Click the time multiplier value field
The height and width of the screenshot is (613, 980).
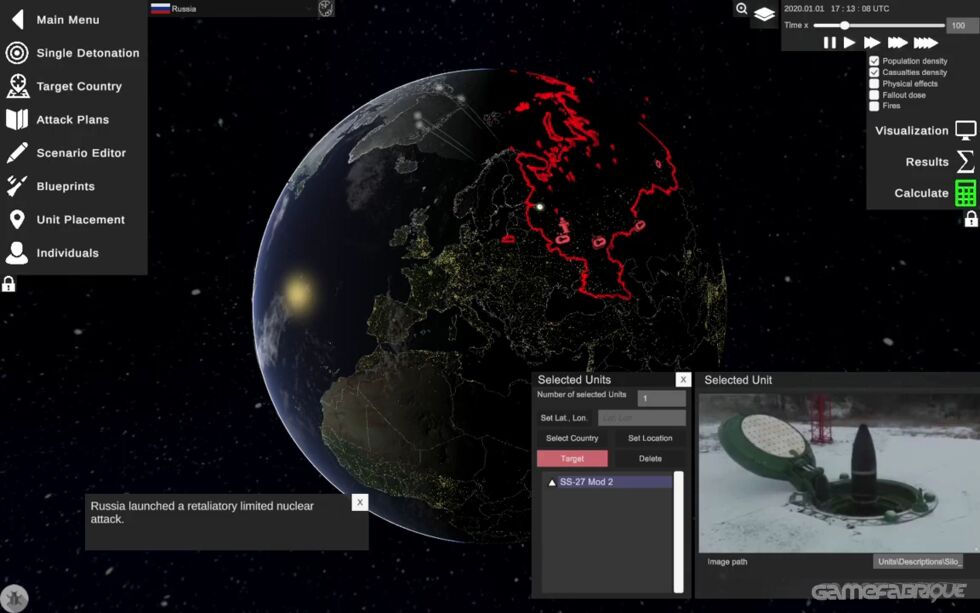(x=961, y=26)
